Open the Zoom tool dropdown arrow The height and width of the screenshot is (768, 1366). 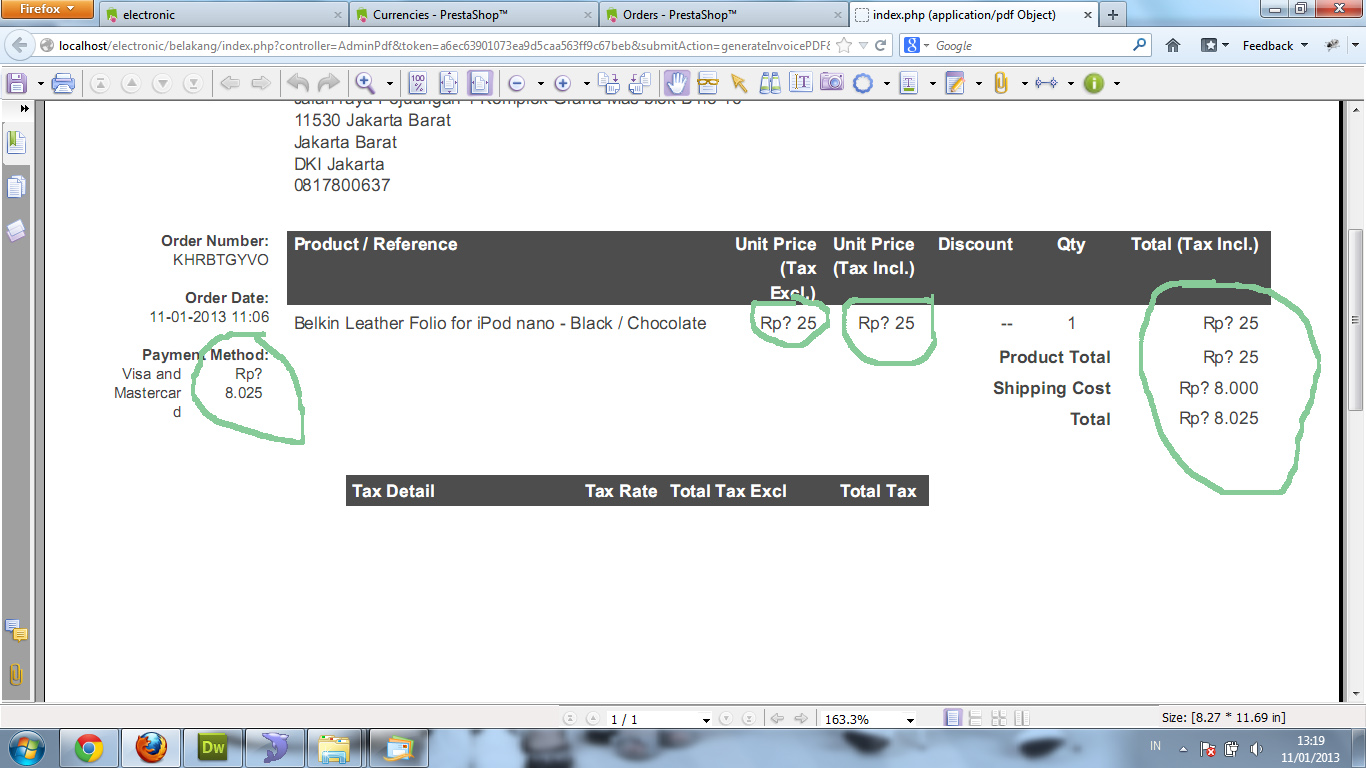pyautogui.click(x=390, y=83)
